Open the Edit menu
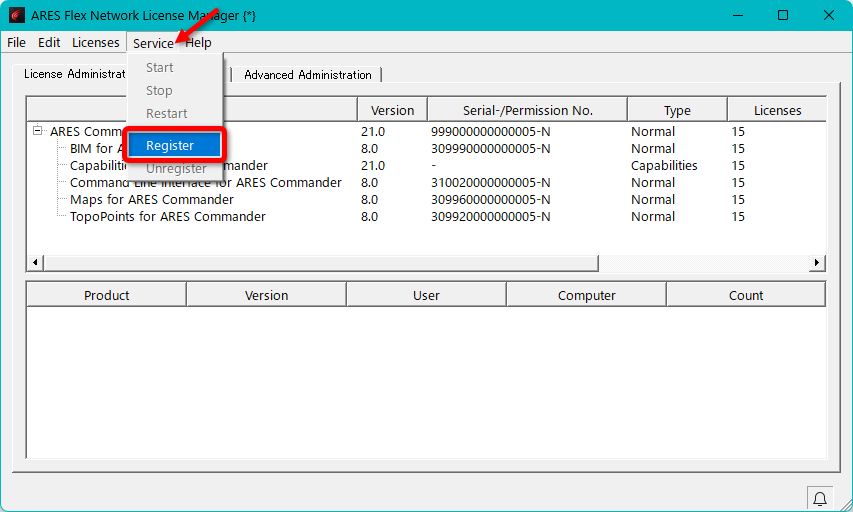 coord(49,43)
